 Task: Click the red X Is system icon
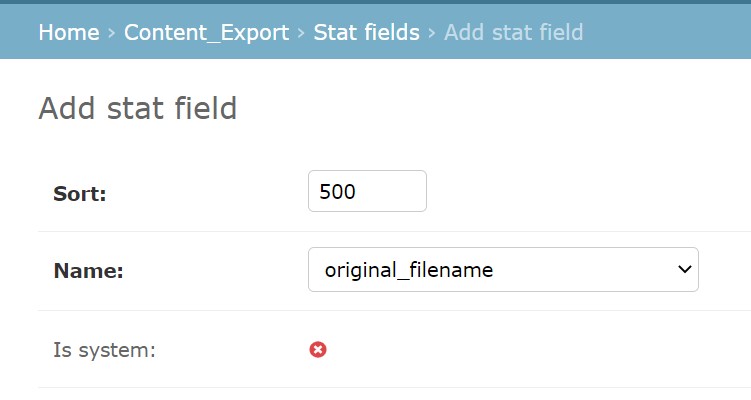click(318, 350)
